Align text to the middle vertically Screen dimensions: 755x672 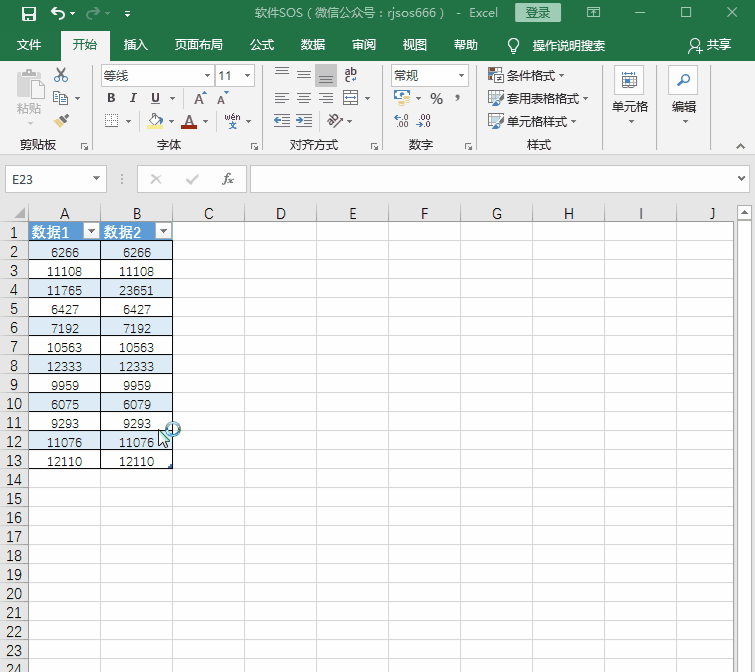click(x=304, y=75)
